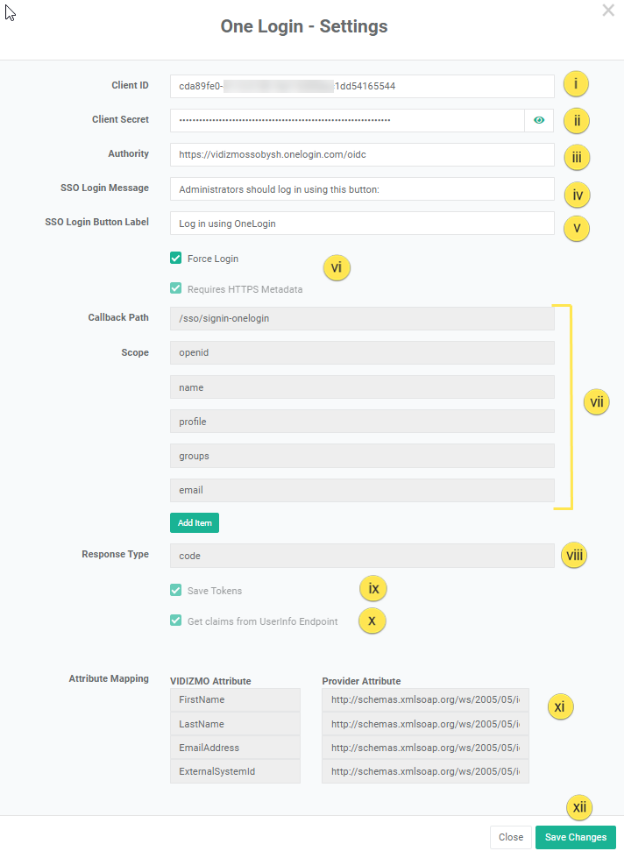The image size is (624, 854).
Task: Select the openid scope entry
Action: pos(361,353)
